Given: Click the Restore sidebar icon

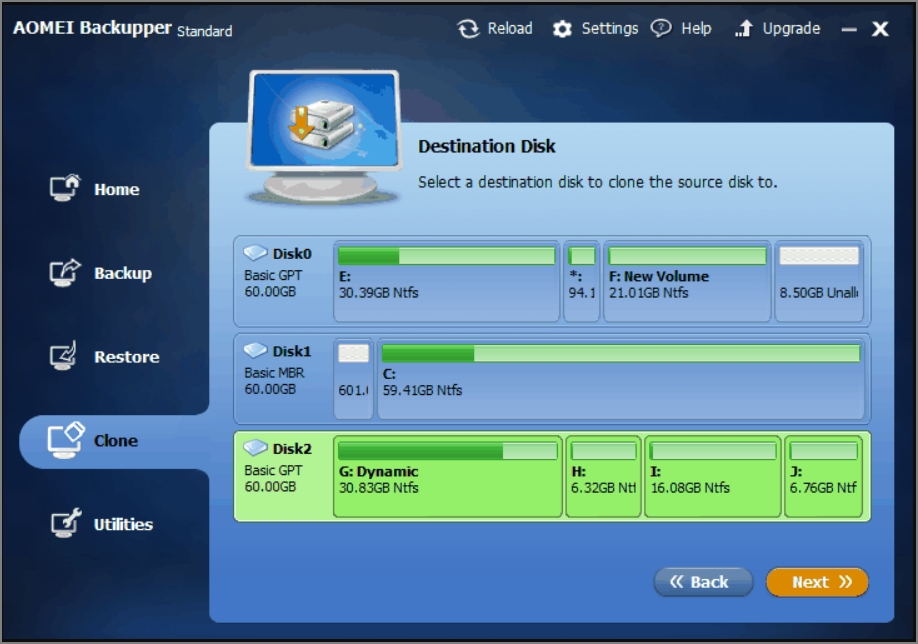Looking at the screenshot, I should (63, 355).
